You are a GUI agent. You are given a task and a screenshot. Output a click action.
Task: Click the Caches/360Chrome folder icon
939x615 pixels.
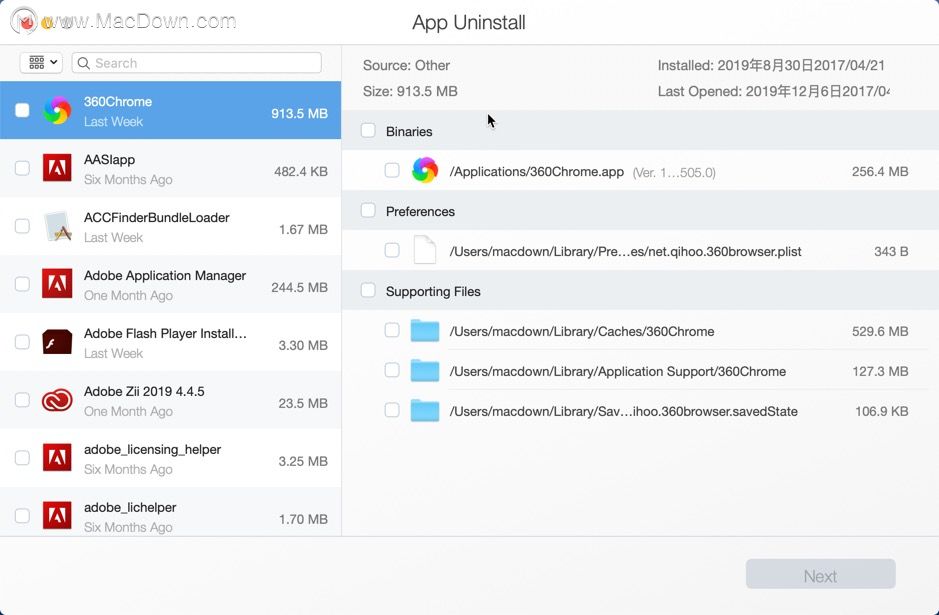pos(425,331)
